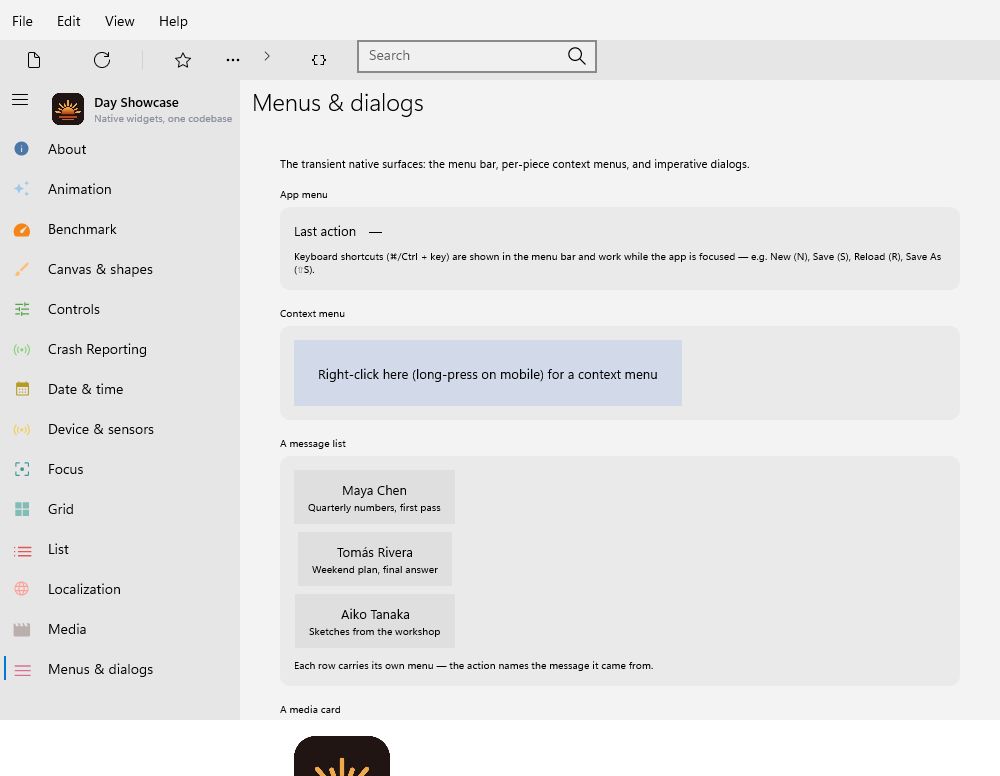The width and height of the screenshot is (1000, 776).
Task: Navigate to Animation in sidebar
Action: coord(80,189)
